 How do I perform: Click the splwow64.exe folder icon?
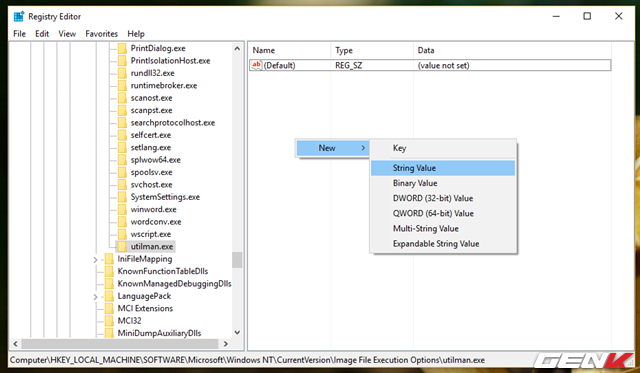(x=122, y=160)
